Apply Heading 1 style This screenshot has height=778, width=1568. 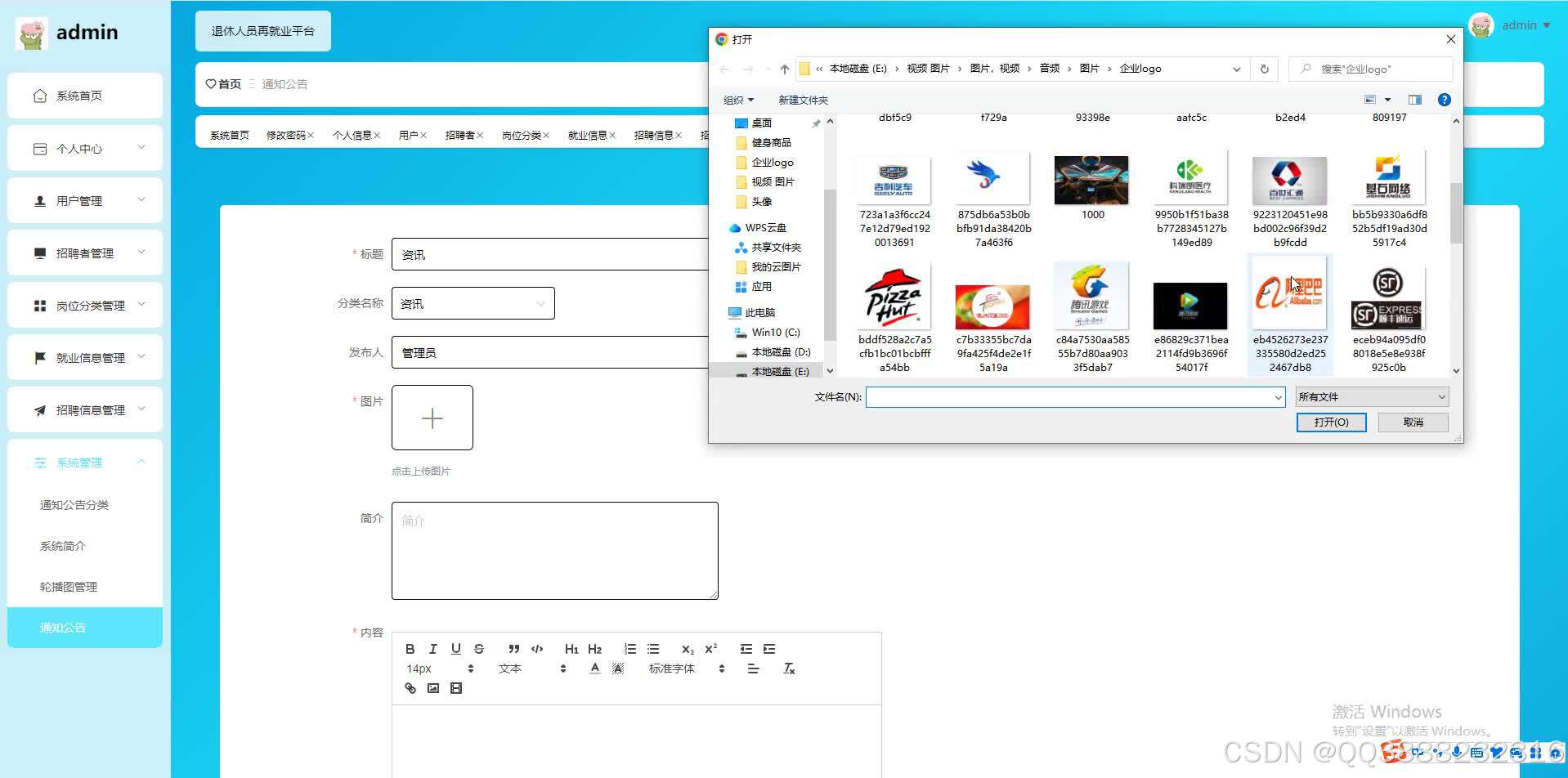tap(571, 649)
